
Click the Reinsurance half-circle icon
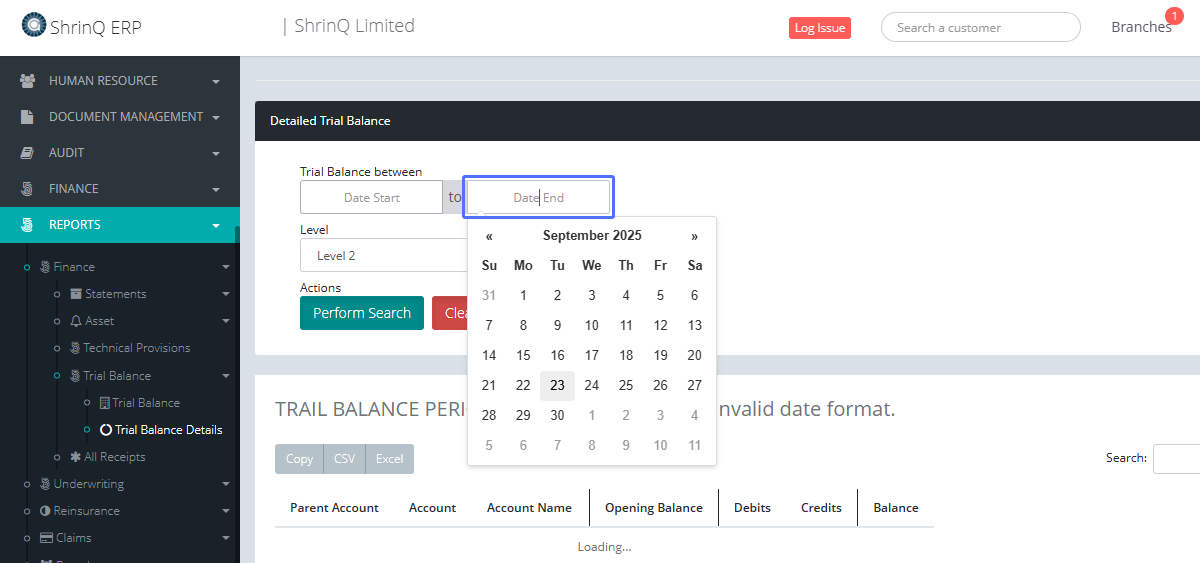tap(45, 511)
